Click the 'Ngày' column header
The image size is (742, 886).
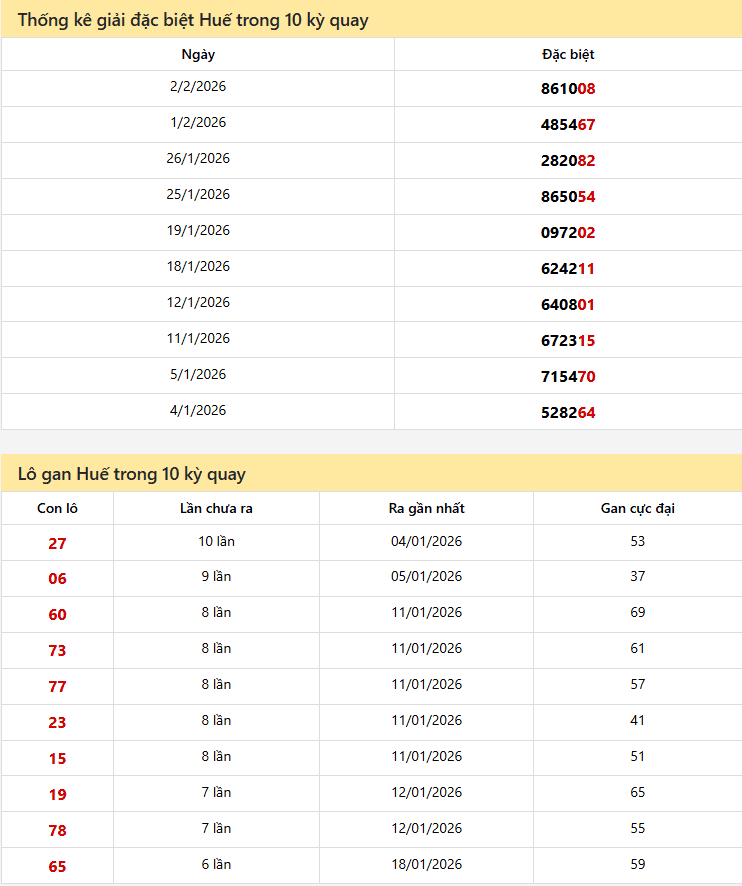tap(198, 55)
